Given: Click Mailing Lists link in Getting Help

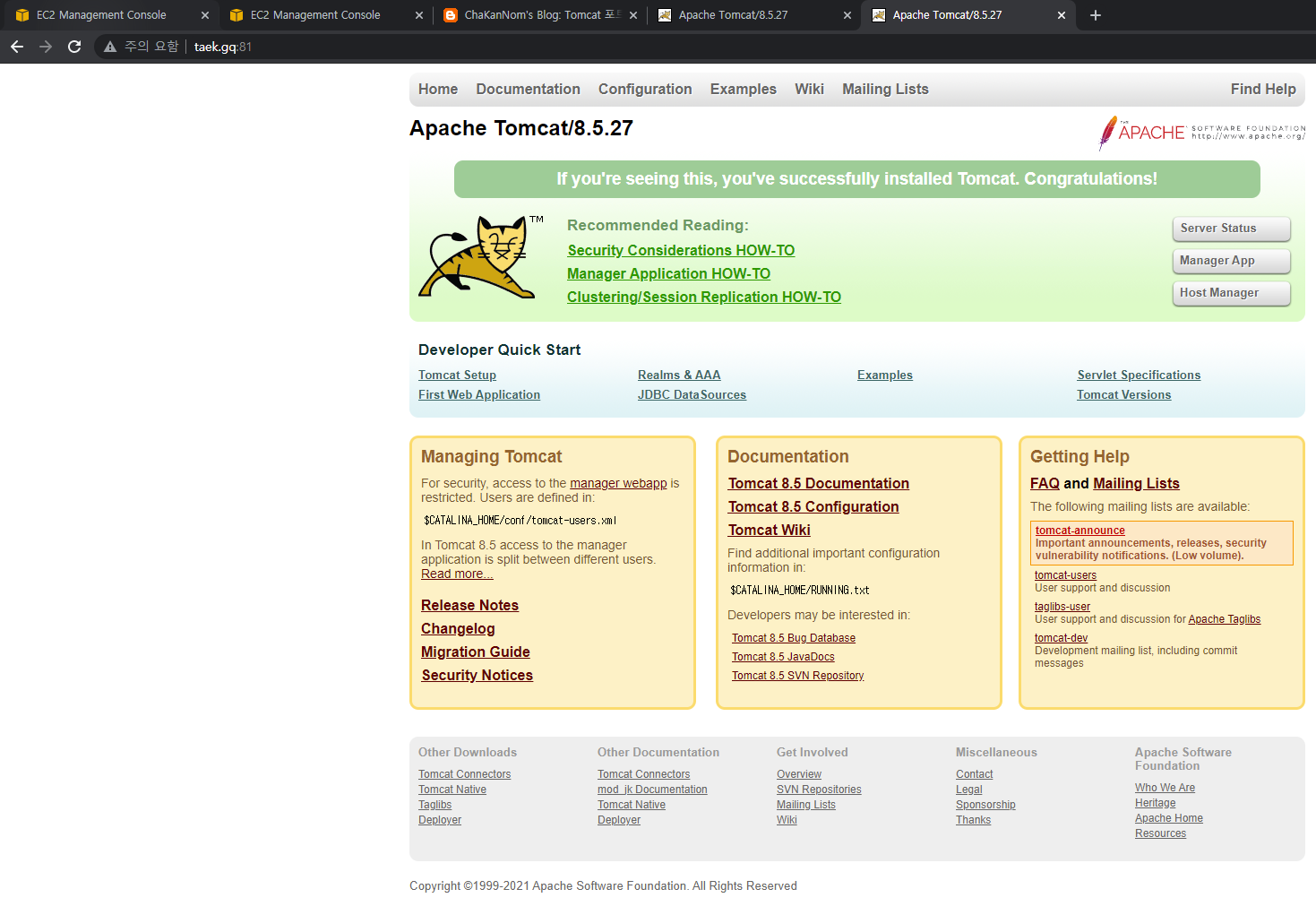Looking at the screenshot, I should [1136, 483].
